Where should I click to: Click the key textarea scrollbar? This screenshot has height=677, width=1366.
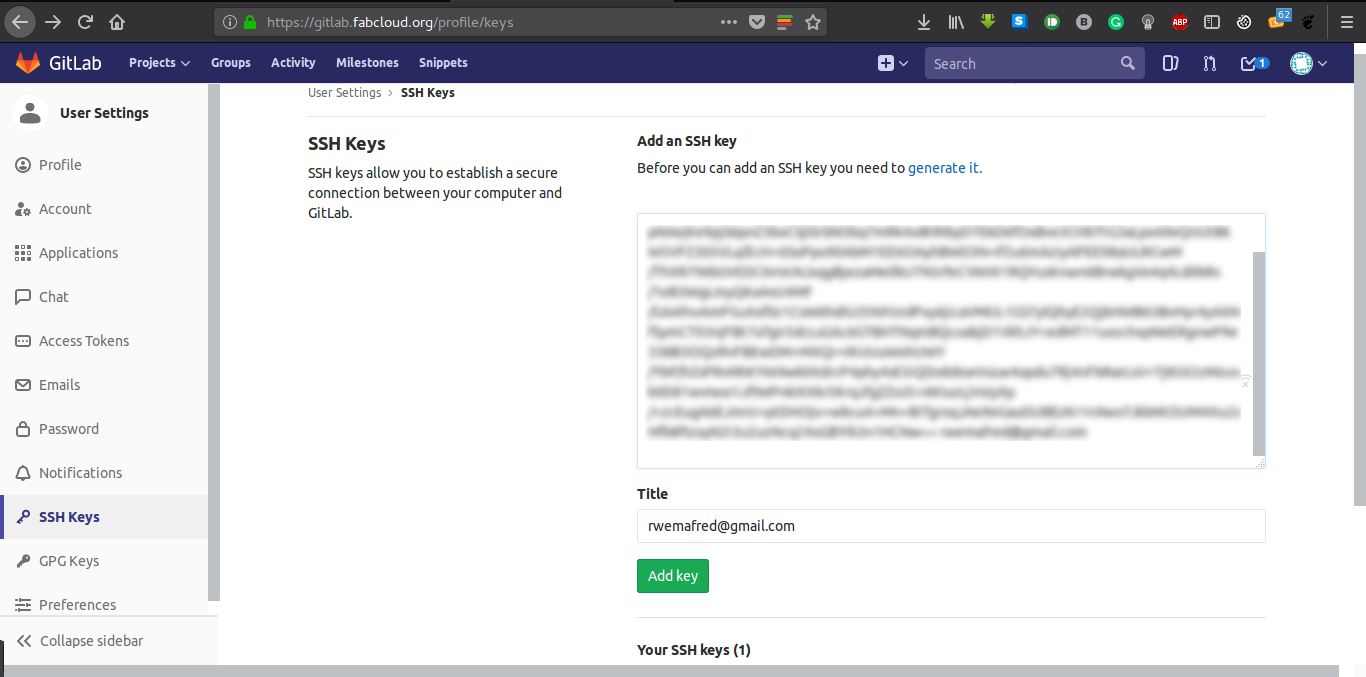tap(1258, 350)
